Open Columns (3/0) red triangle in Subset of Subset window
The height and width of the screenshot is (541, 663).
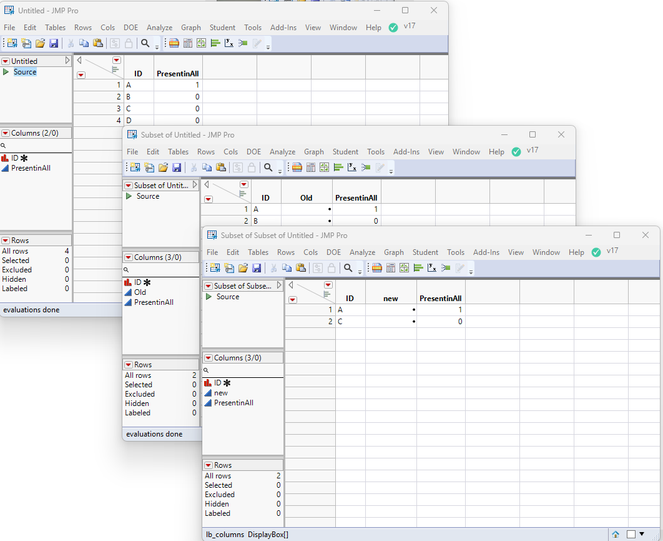click(208, 358)
